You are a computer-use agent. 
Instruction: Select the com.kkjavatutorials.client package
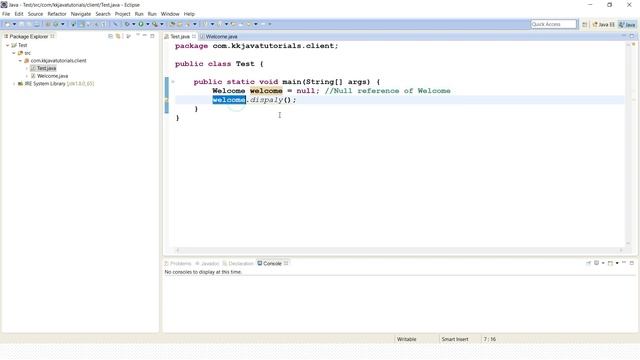click(x=58, y=60)
